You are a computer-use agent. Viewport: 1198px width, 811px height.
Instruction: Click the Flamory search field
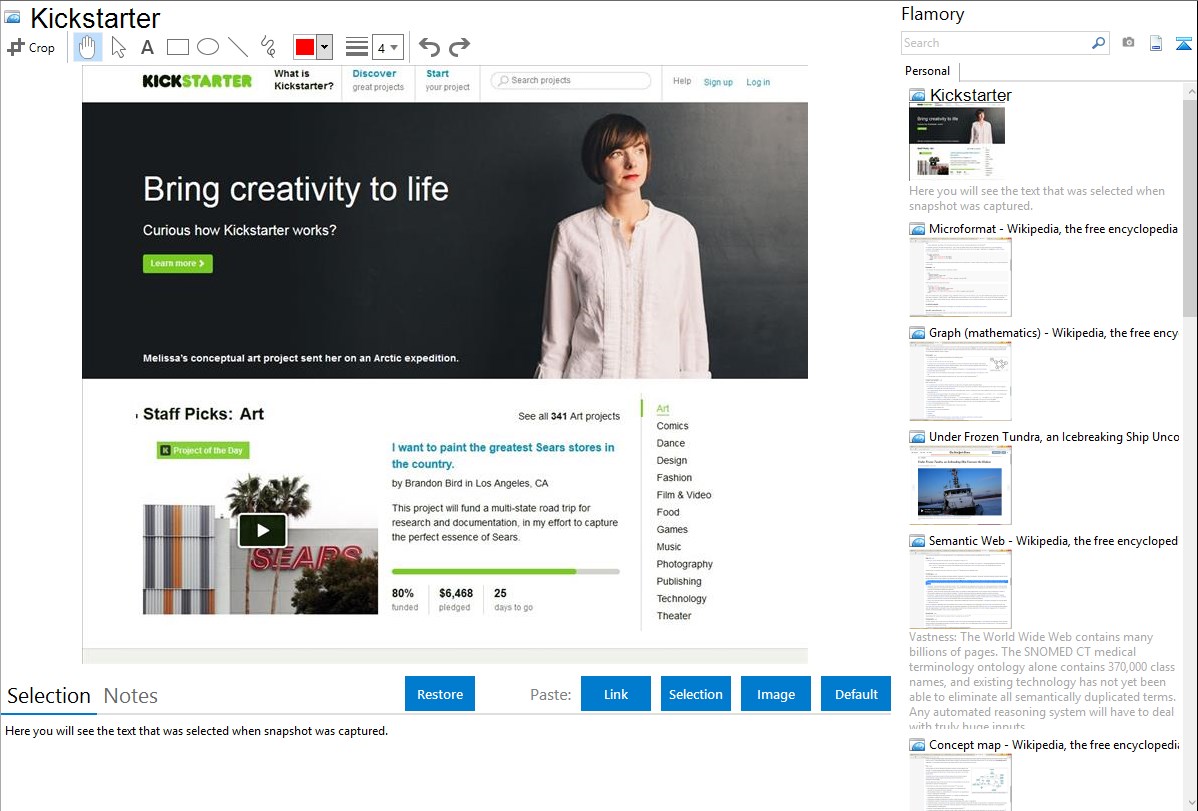996,43
